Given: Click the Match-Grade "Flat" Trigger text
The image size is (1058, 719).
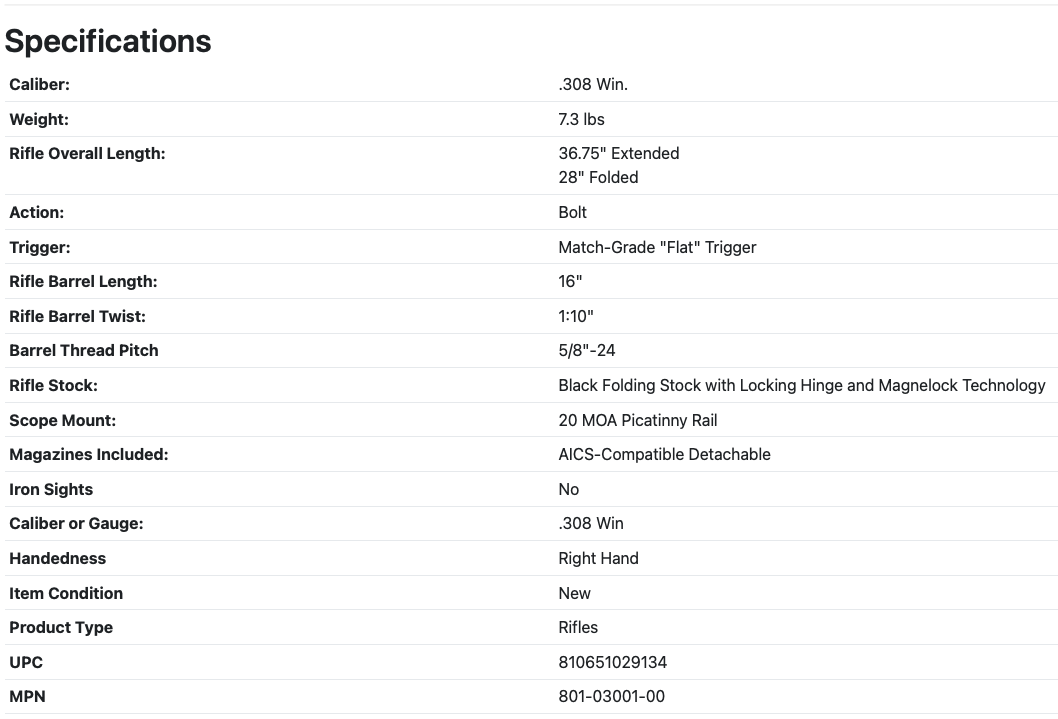Looking at the screenshot, I should [x=657, y=247].
